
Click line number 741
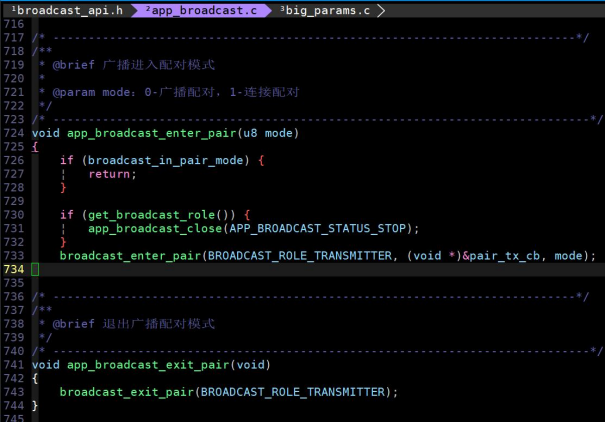(14, 365)
